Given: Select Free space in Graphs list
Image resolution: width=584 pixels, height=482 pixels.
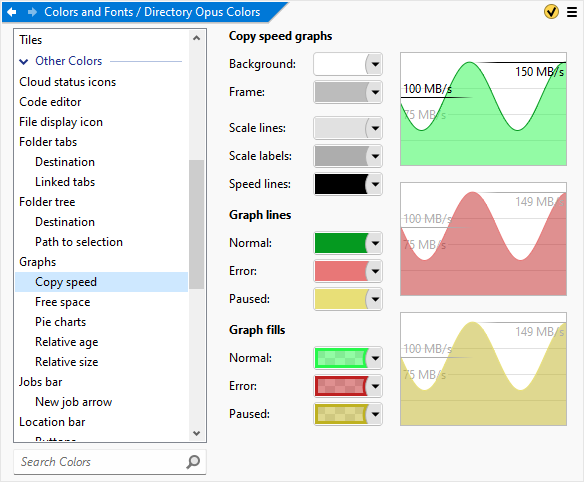Looking at the screenshot, I should click(63, 302).
